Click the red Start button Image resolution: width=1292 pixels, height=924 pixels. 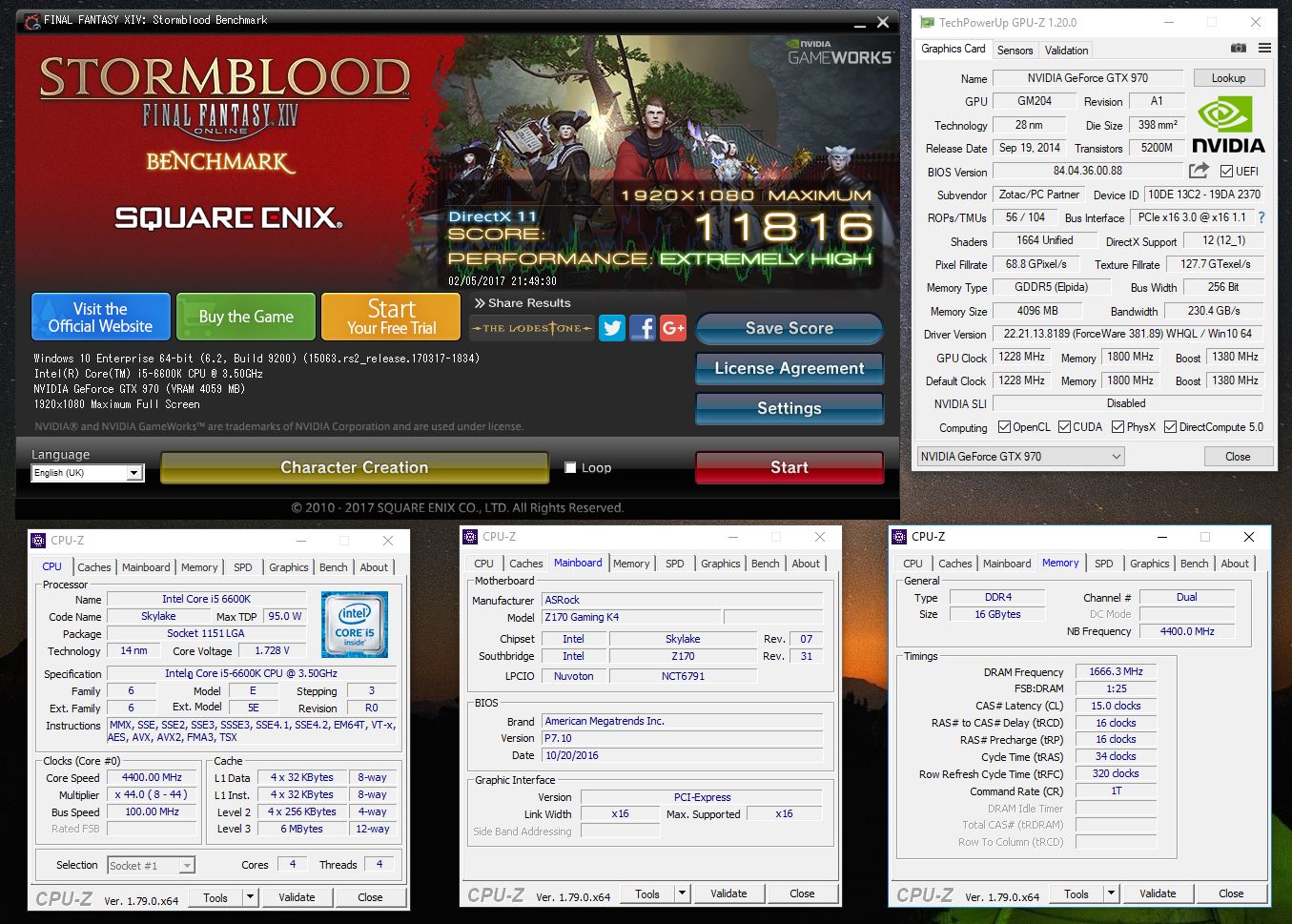click(x=790, y=467)
